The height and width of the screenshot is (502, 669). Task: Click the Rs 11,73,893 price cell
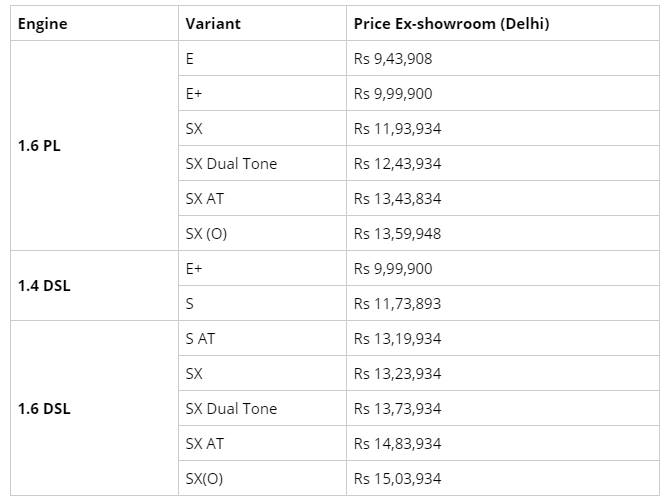click(x=397, y=303)
